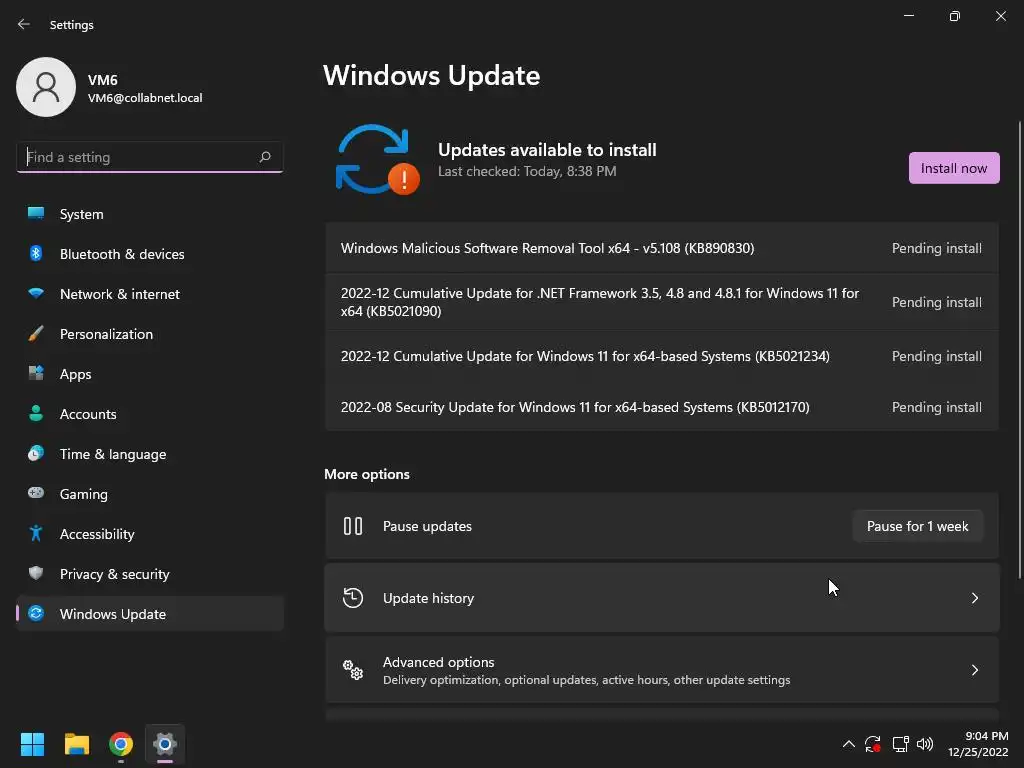Show hidden tray icons chevron
1024x768 pixels.
[848, 744]
